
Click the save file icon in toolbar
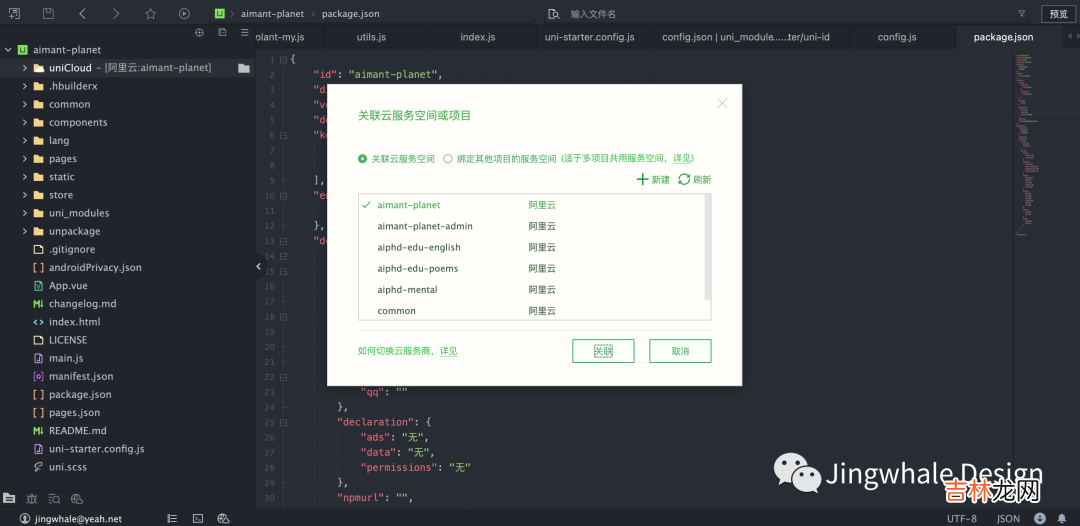pyautogui.click(x=48, y=14)
